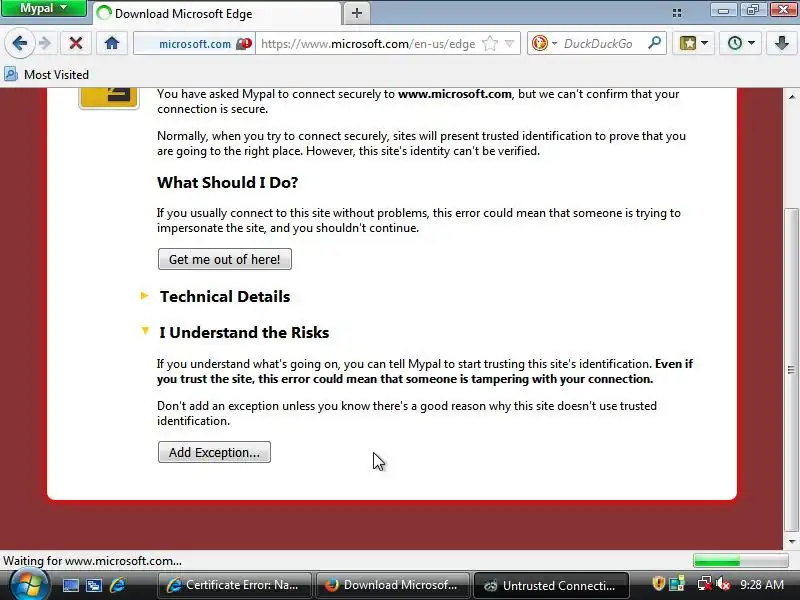Image resolution: width=800 pixels, height=600 pixels.
Task: Open the History clock dropdown
Action: [740, 43]
